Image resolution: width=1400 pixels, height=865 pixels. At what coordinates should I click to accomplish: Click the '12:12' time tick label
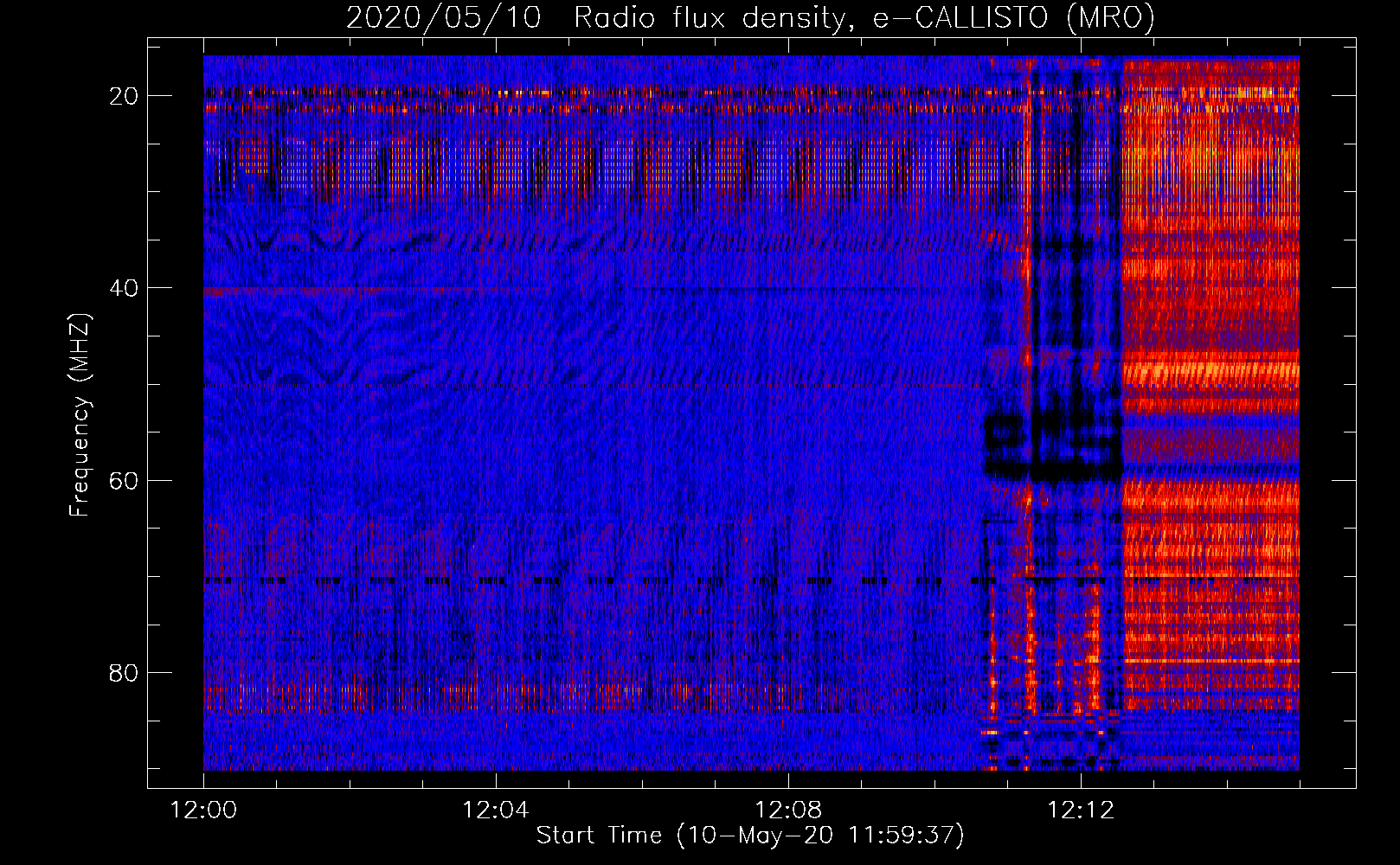(x=1081, y=811)
